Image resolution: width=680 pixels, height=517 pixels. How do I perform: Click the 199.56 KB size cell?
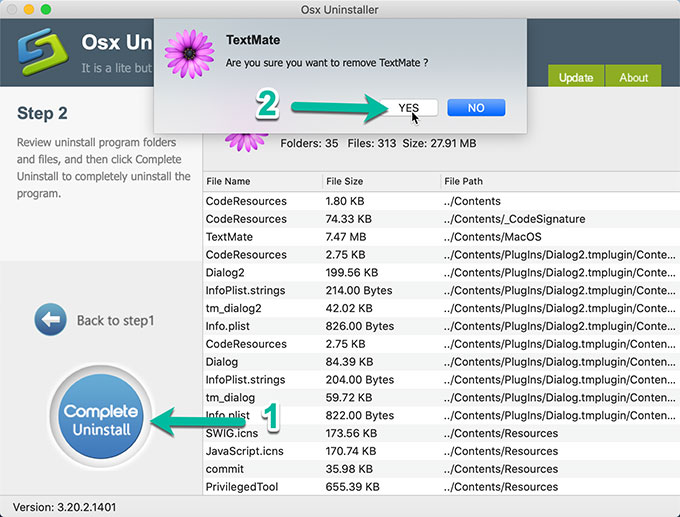tap(352, 272)
